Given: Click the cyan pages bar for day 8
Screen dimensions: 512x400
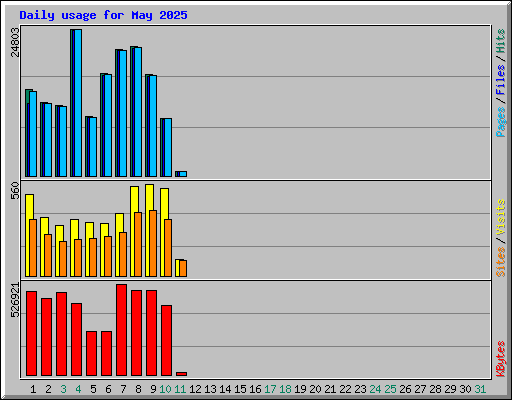Looking at the screenshot, I should click(x=138, y=112).
